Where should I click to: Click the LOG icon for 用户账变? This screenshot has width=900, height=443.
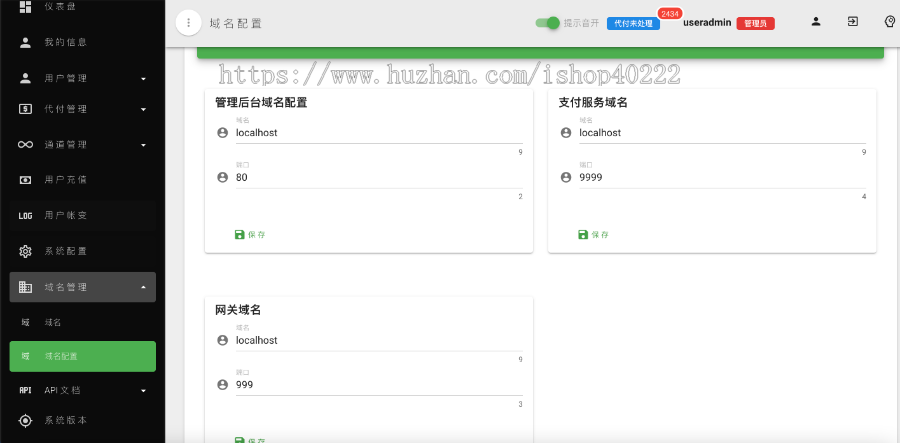26,216
